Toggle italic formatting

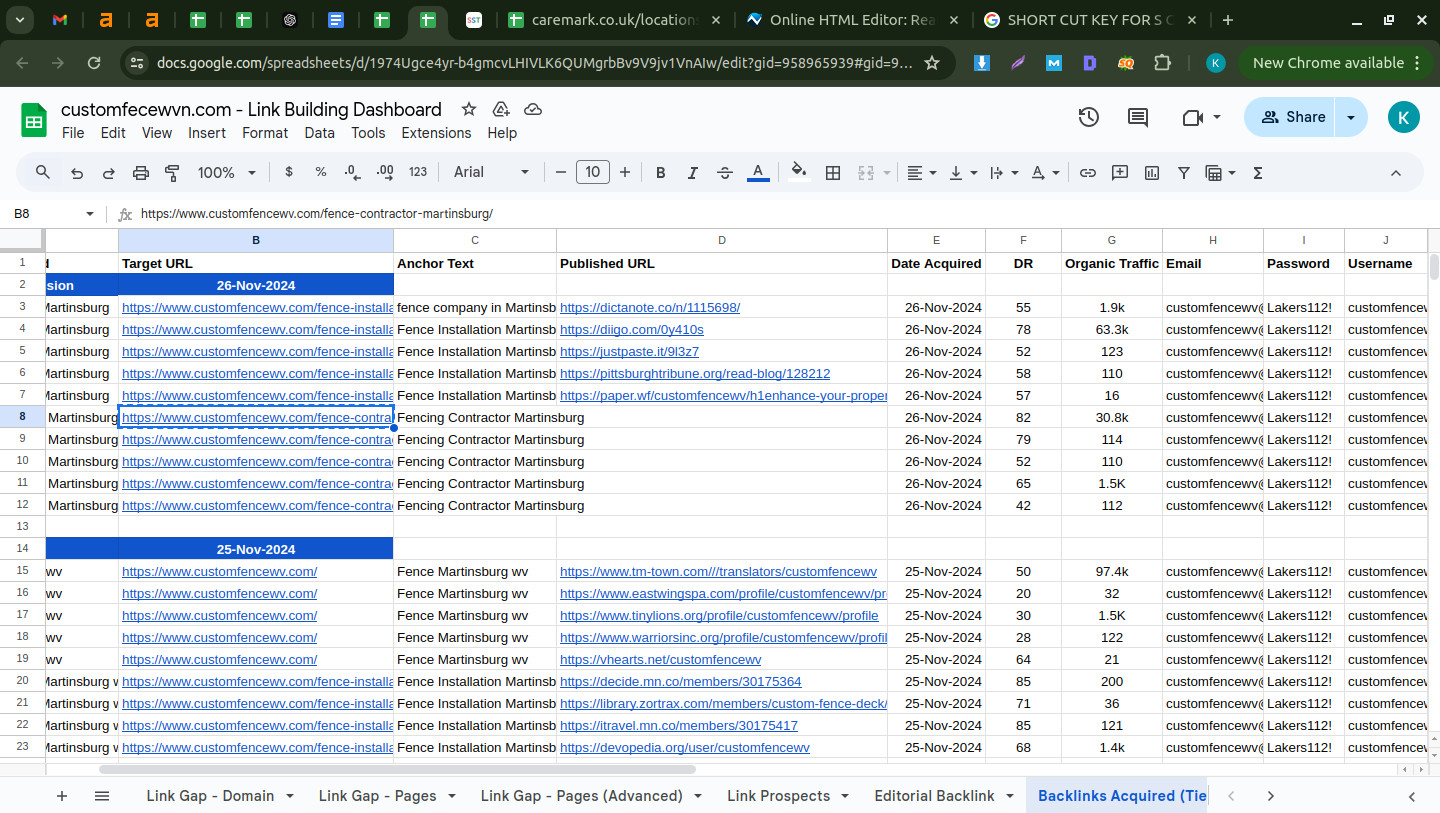pyautogui.click(x=693, y=172)
